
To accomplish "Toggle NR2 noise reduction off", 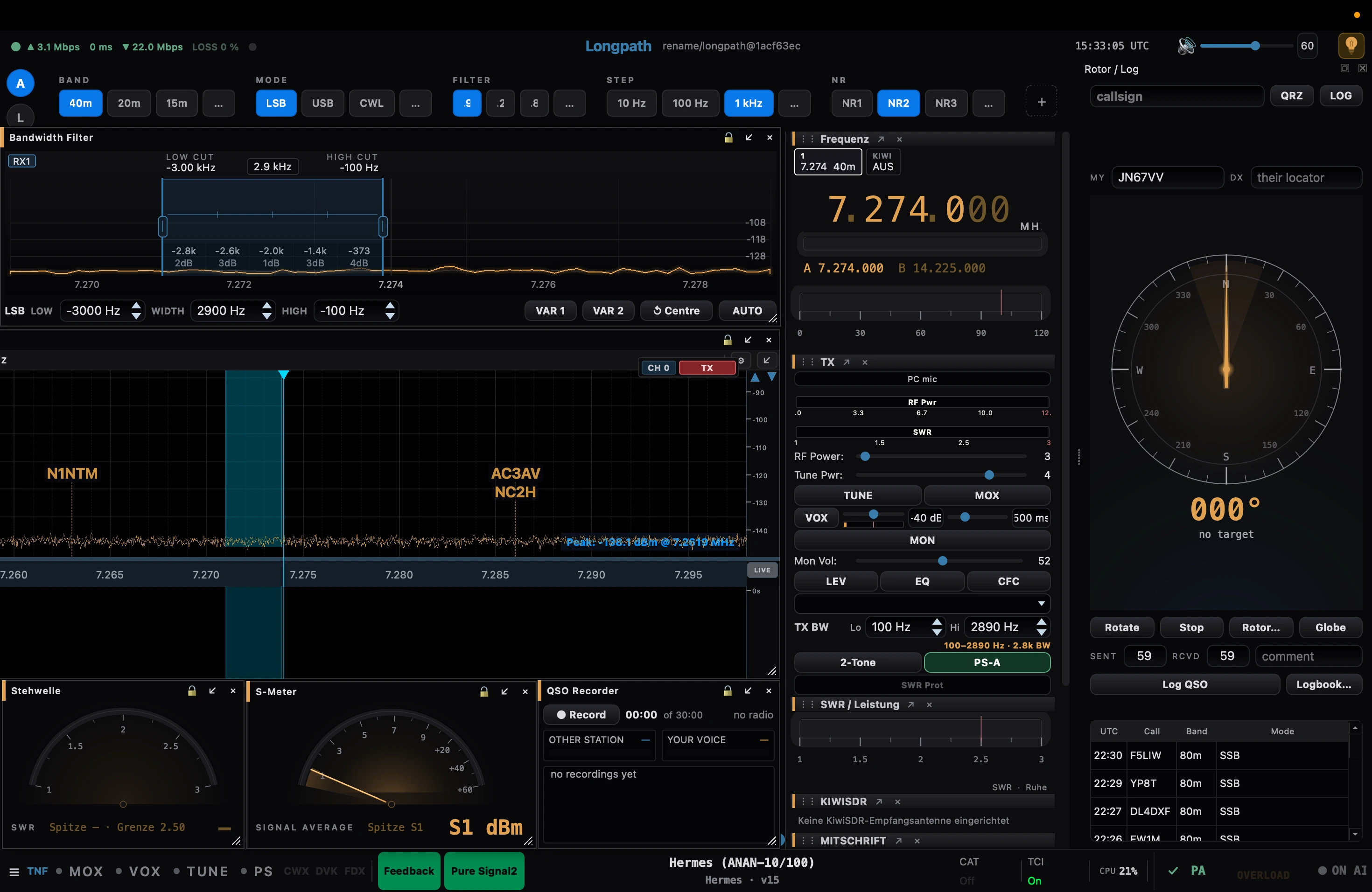I will [898, 103].
